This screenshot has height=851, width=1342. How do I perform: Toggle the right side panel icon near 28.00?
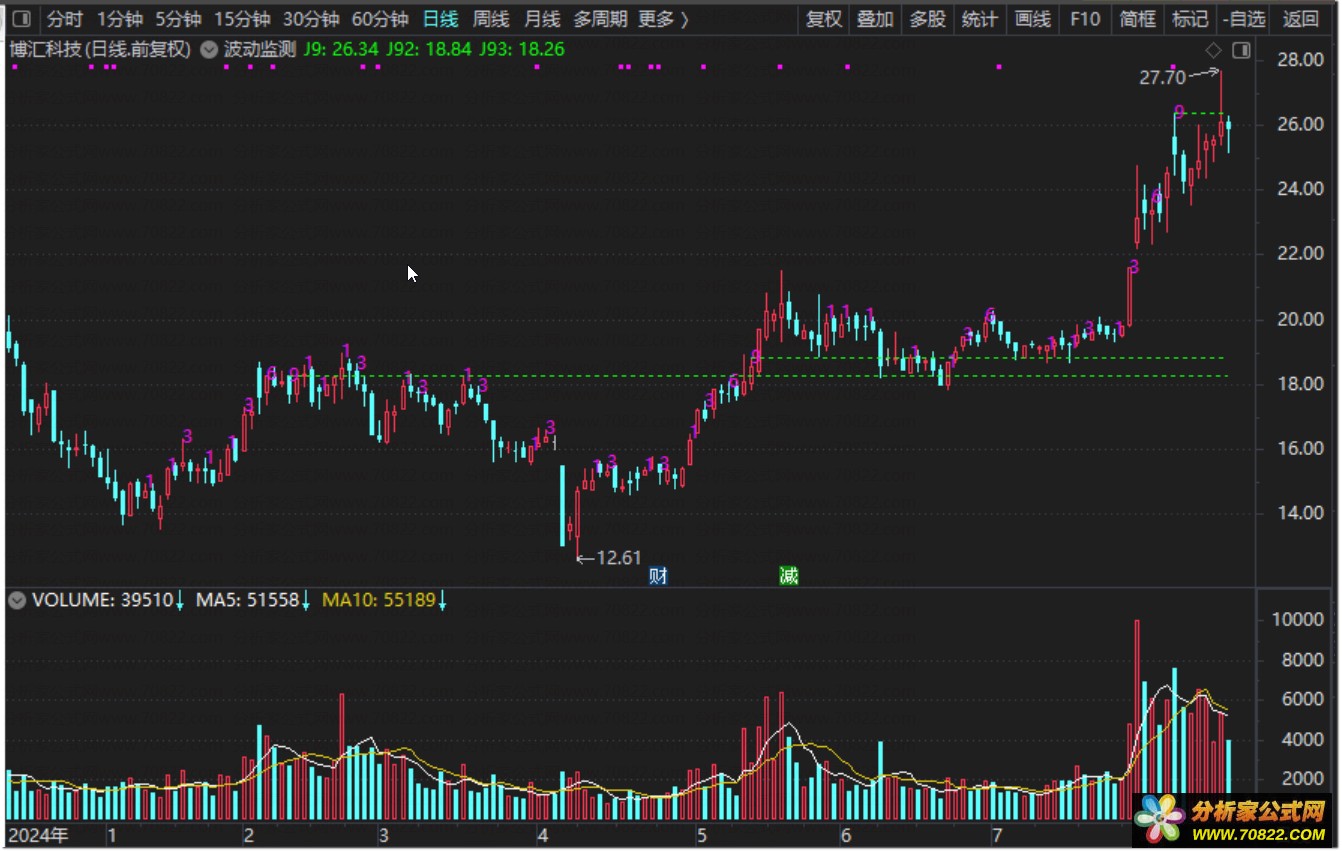(x=1241, y=50)
